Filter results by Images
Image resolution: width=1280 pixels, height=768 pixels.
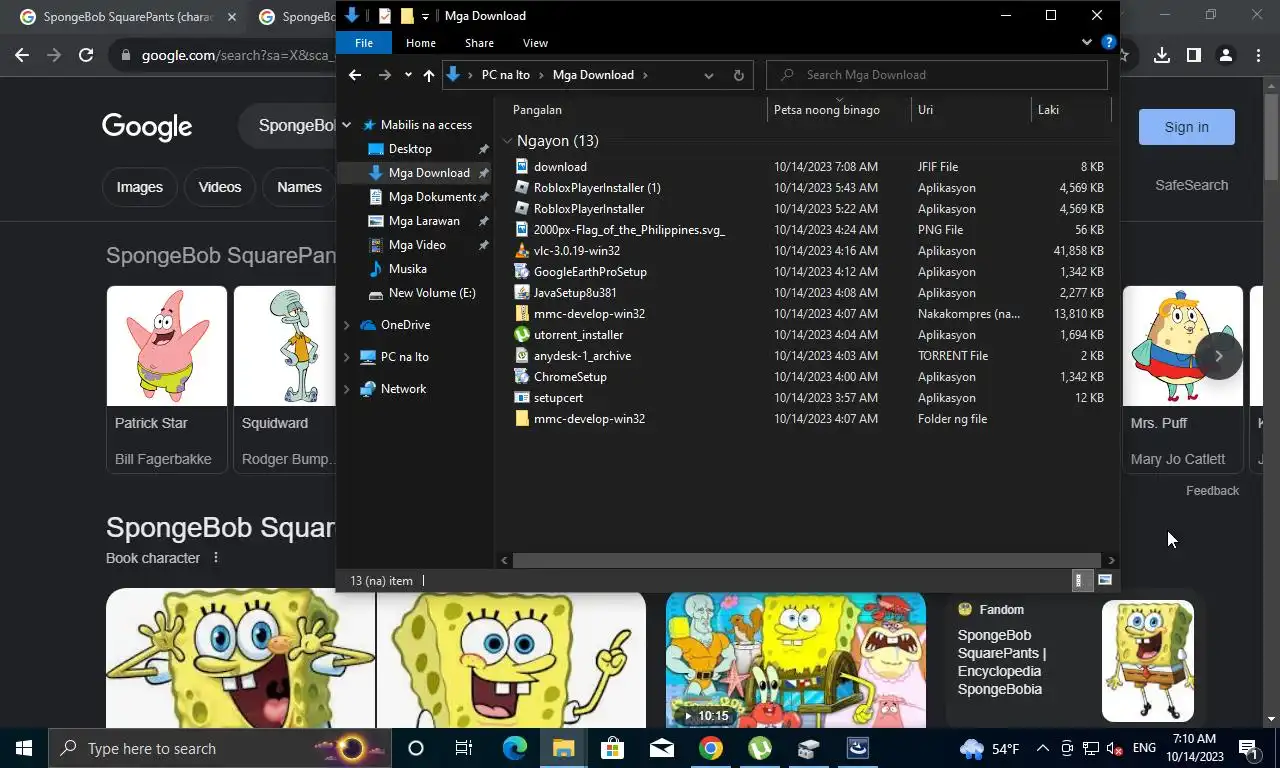pyautogui.click(x=140, y=187)
